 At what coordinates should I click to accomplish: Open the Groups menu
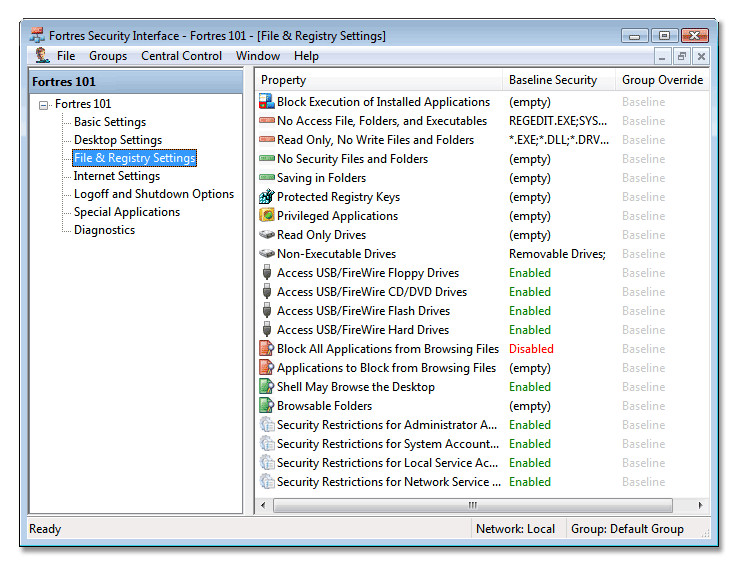108,56
